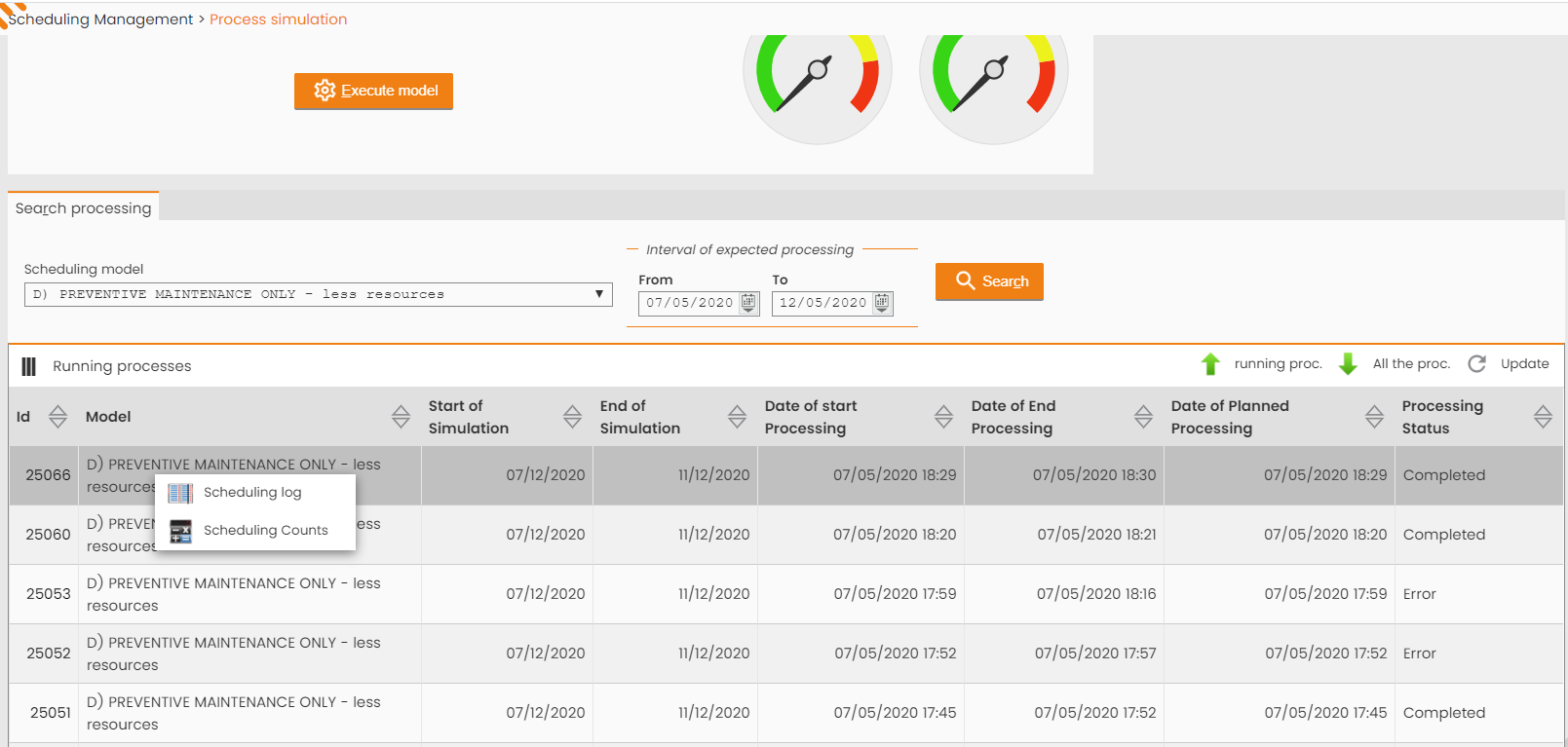The width and height of the screenshot is (1568, 747).
Task: Open calendar picker for From date
Action: coord(748,303)
